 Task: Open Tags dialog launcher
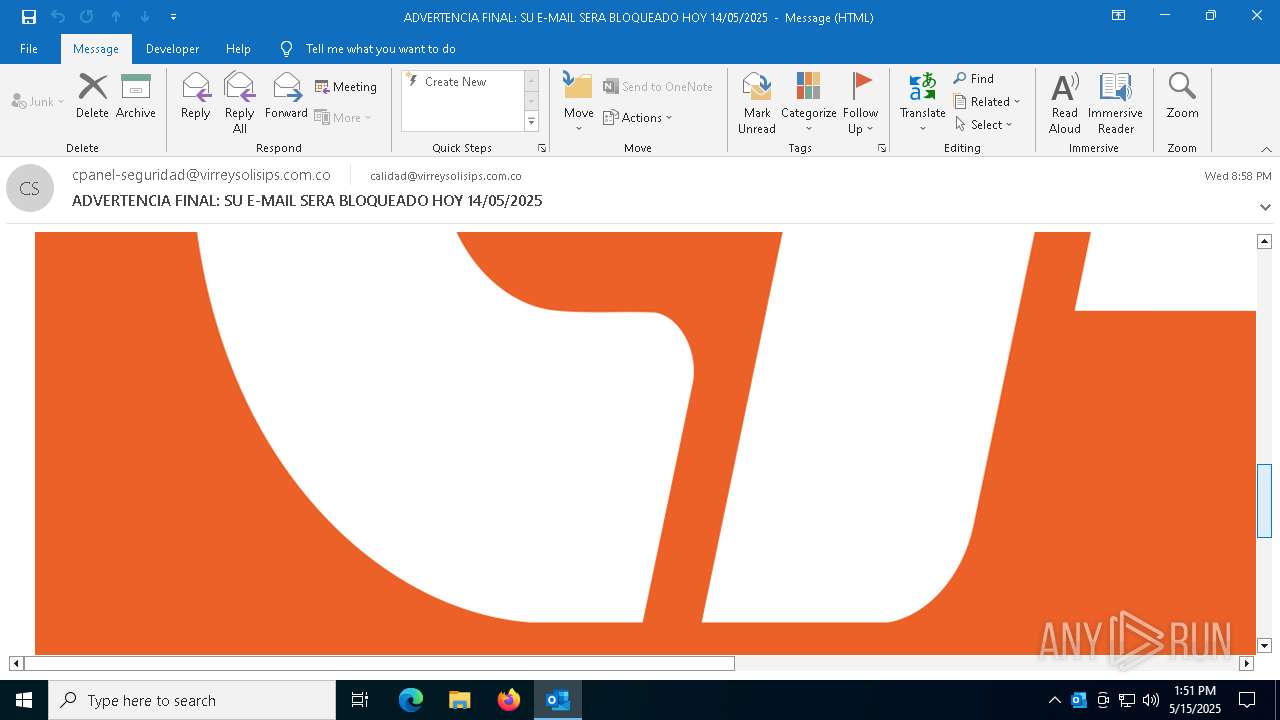pos(882,148)
